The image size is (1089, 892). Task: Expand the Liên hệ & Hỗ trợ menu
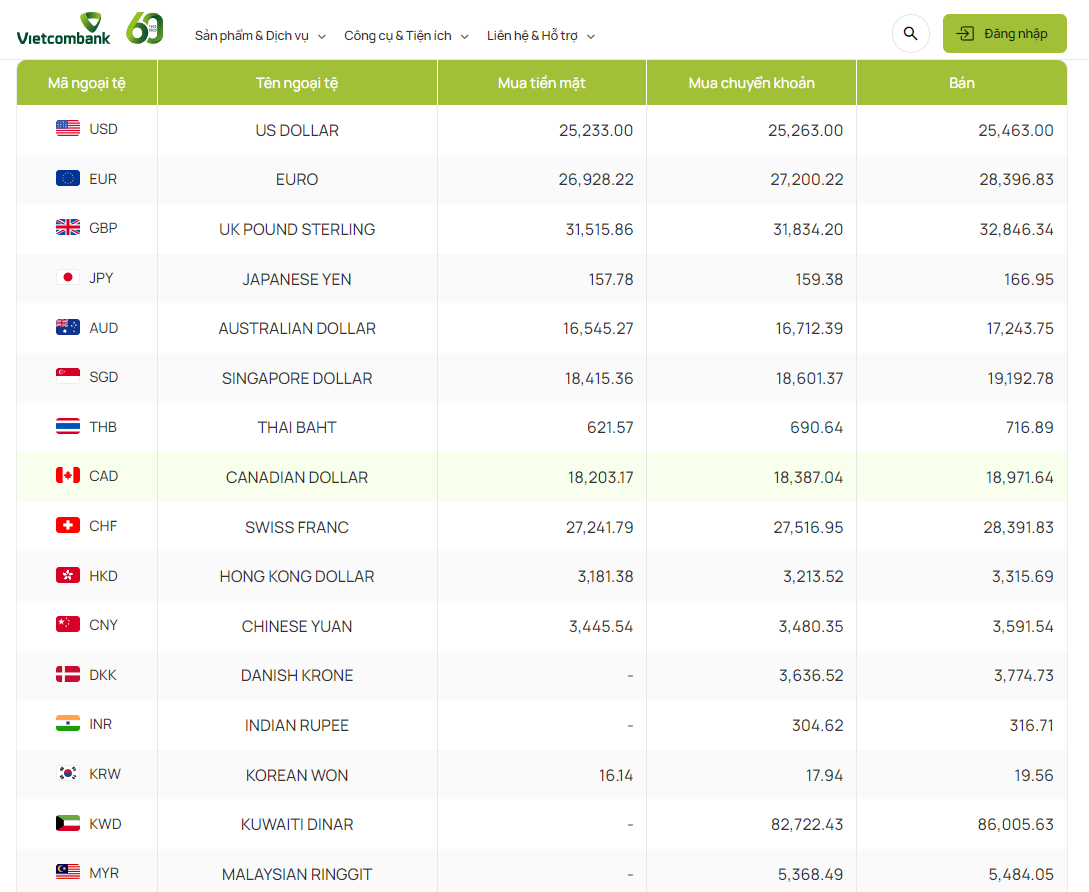540,36
